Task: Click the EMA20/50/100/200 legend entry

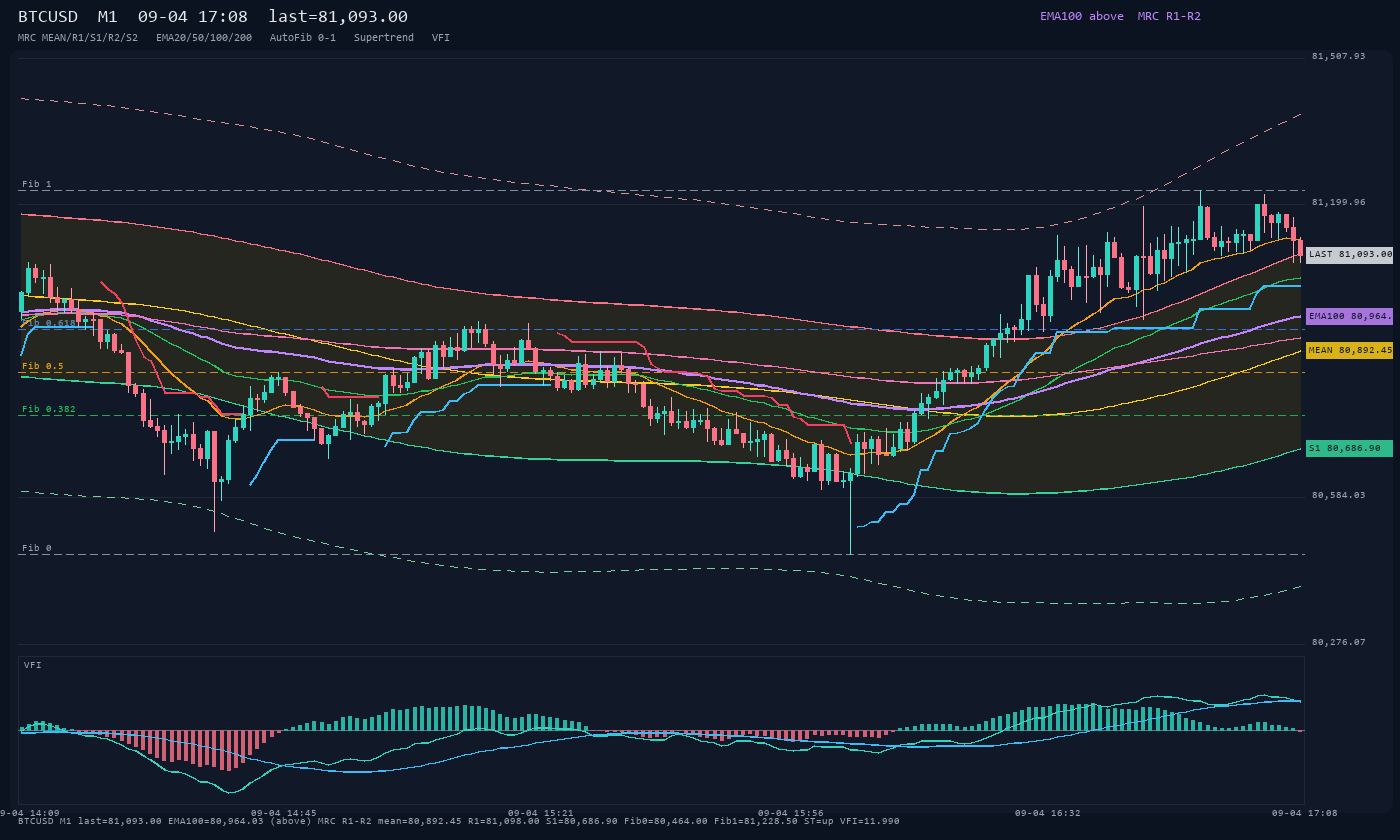Action: [x=204, y=37]
